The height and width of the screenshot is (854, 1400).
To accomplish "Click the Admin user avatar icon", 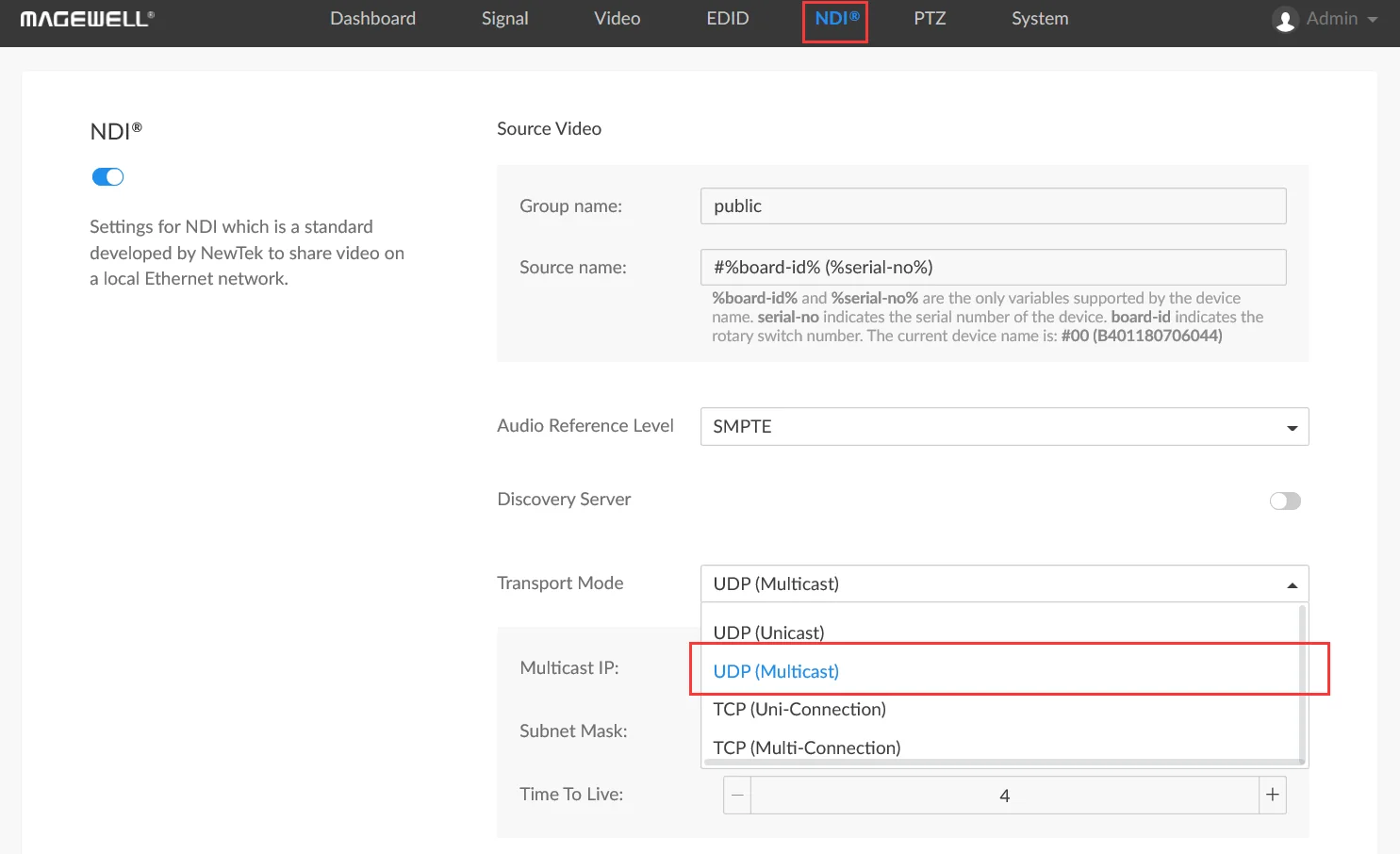I will [1285, 19].
